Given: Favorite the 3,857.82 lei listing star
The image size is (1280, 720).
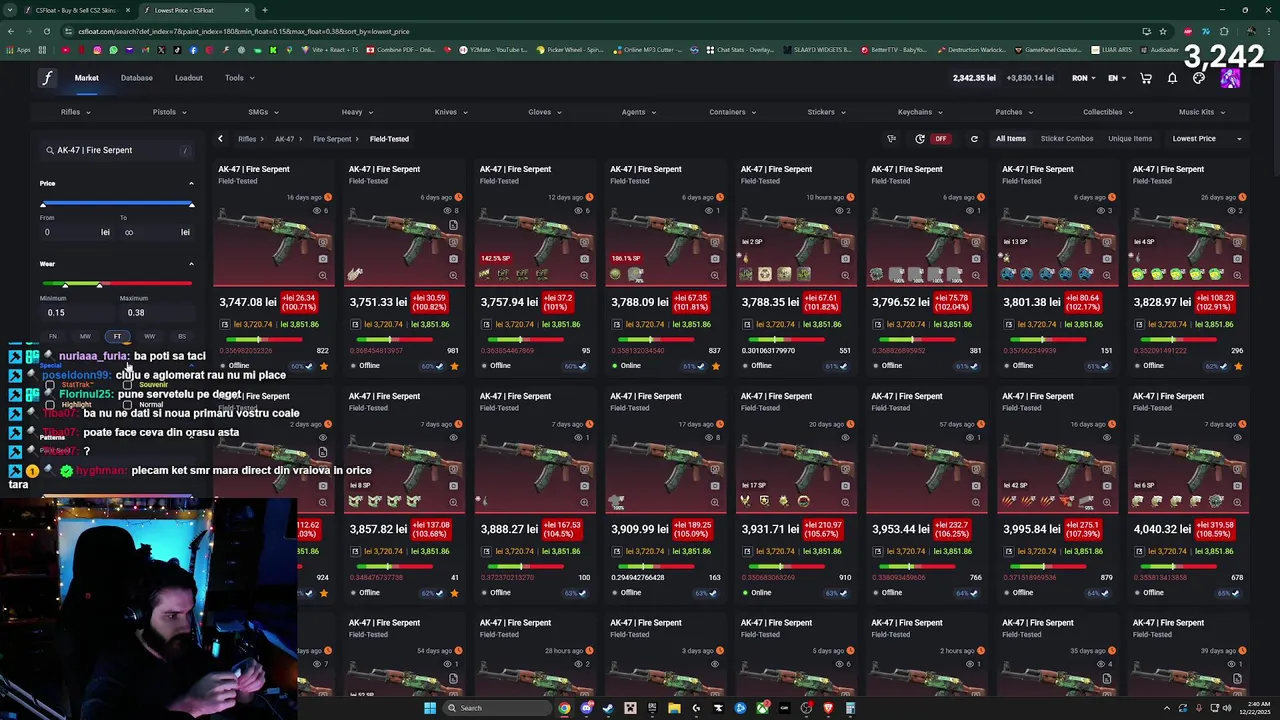Looking at the screenshot, I should tap(454, 593).
